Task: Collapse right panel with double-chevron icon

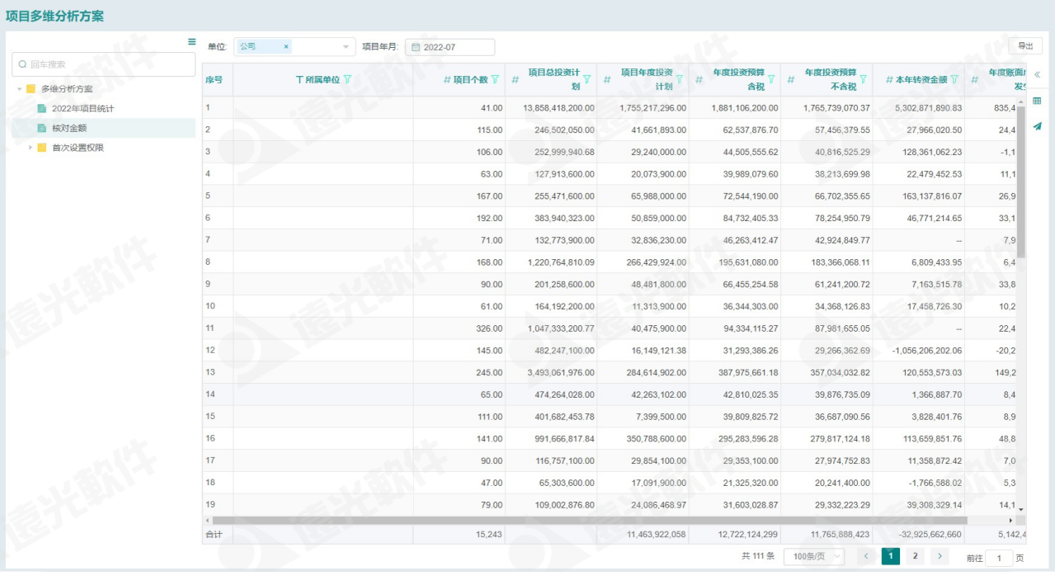Action: coord(1037,75)
